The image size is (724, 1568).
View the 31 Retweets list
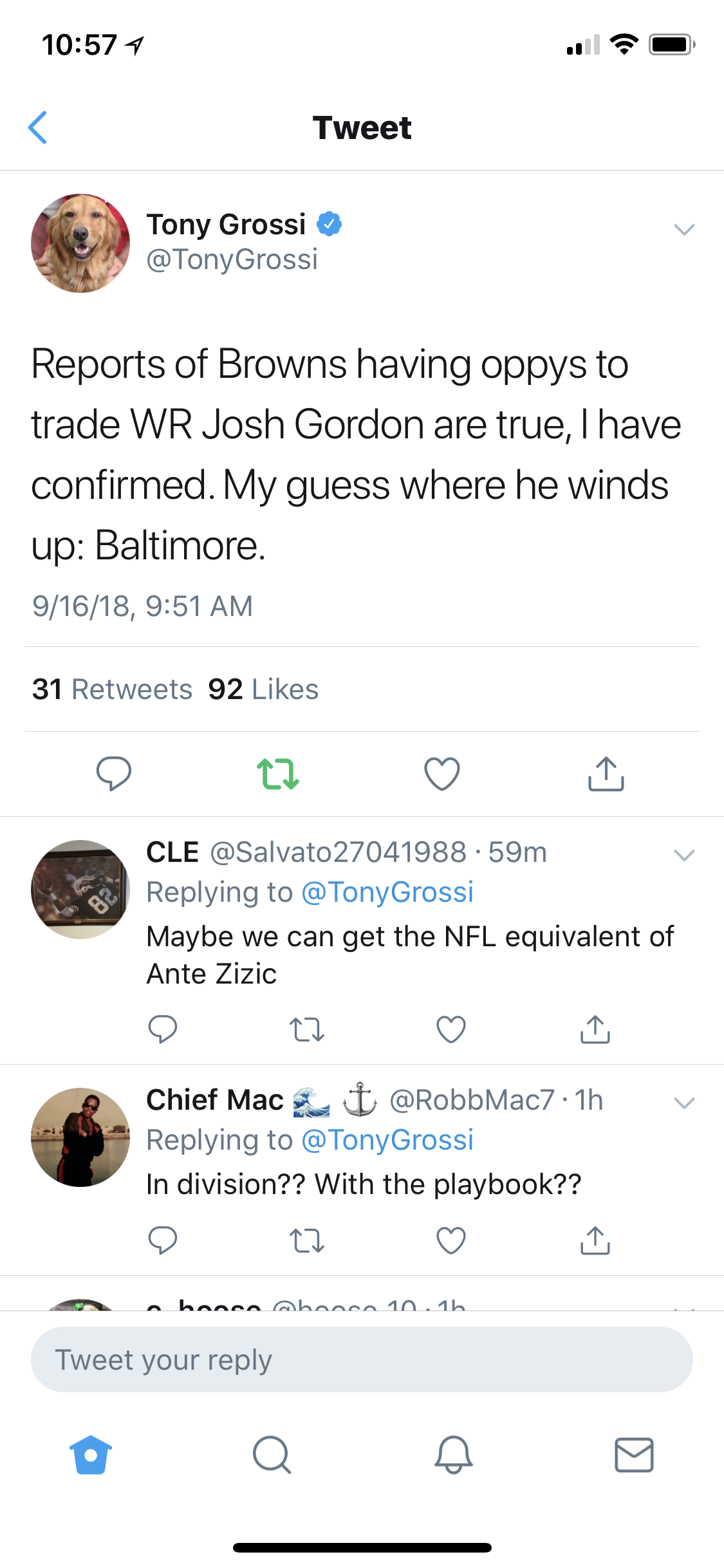pyautogui.click(x=113, y=689)
